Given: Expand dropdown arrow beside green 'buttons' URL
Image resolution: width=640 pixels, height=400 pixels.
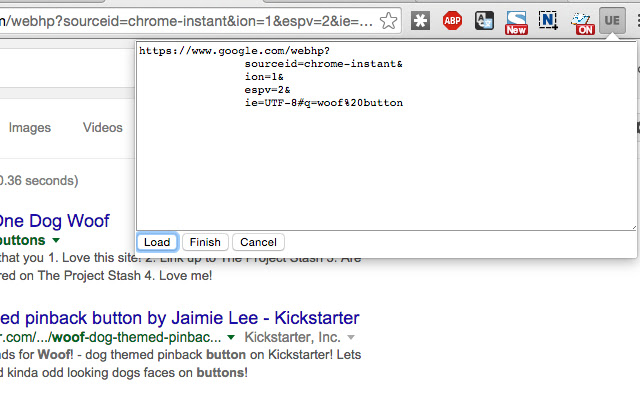Looking at the screenshot, I should click(x=56, y=240).
